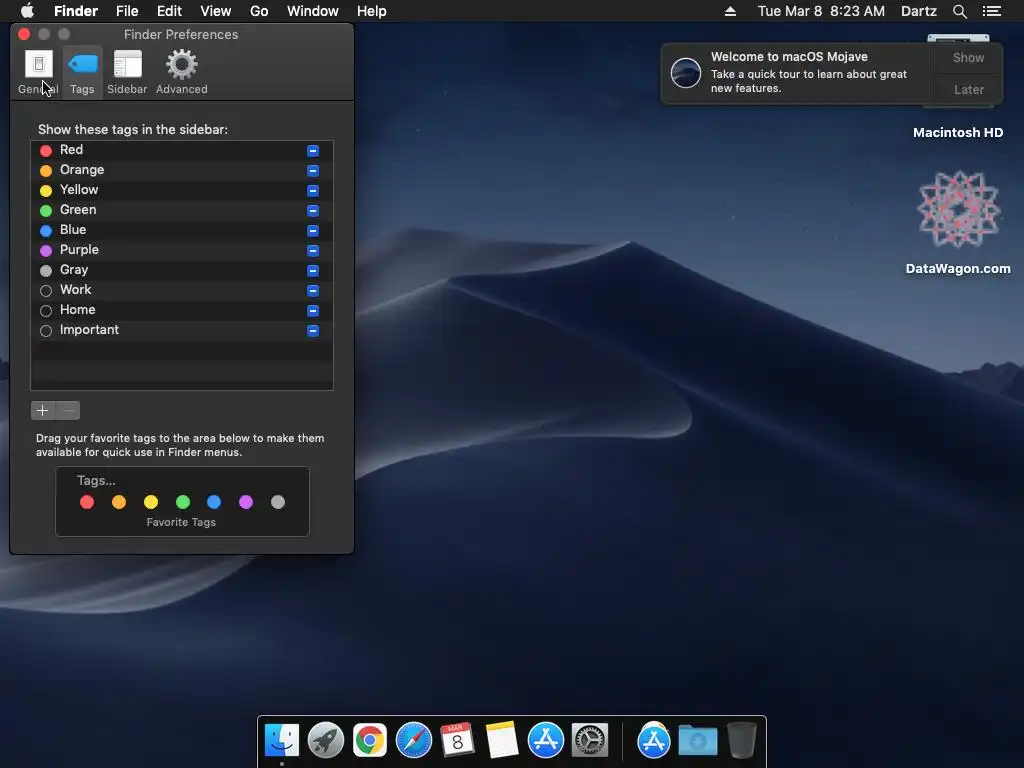Click blue dot in Favorite Tags
The image size is (1024, 768).
(214, 502)
